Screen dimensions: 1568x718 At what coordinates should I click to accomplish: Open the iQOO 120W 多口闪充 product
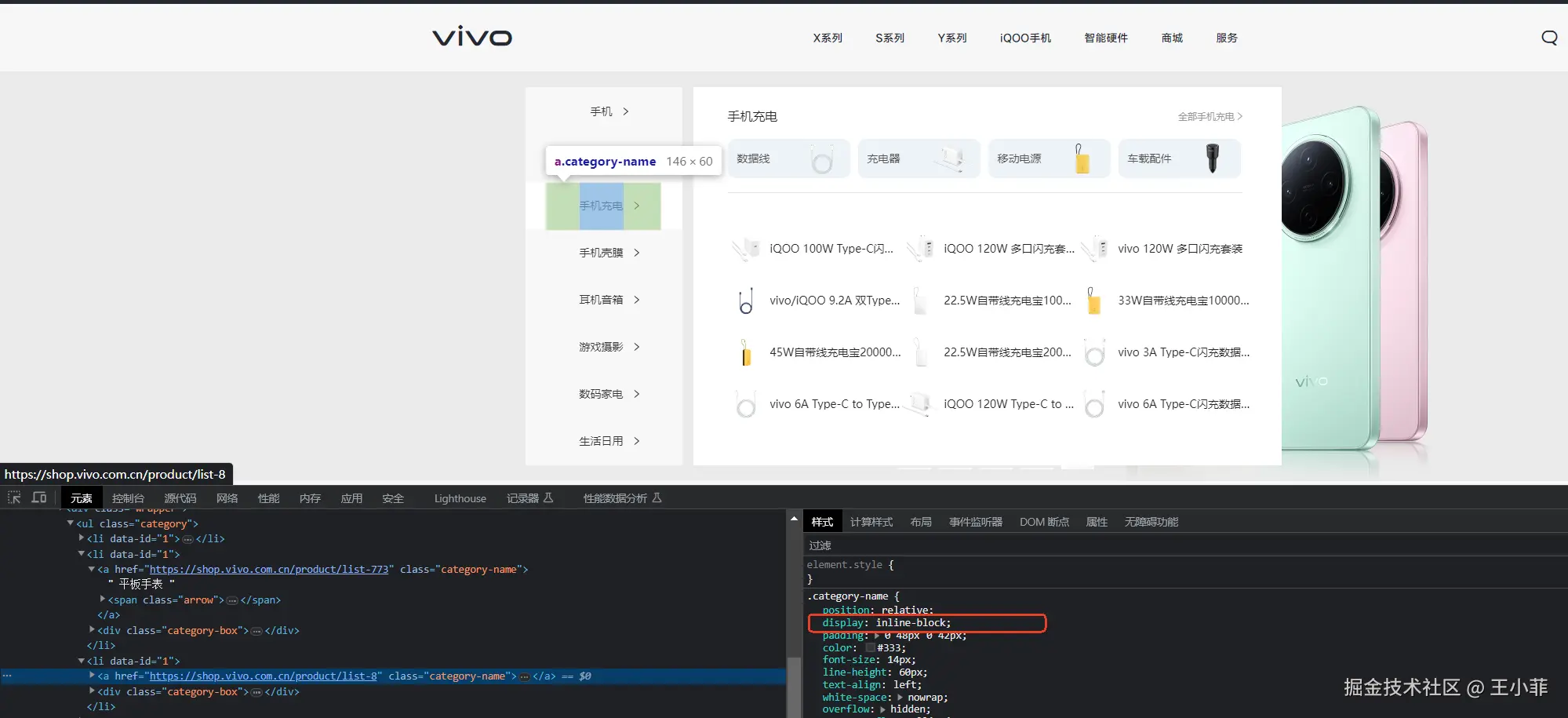(x=990, y=249)
